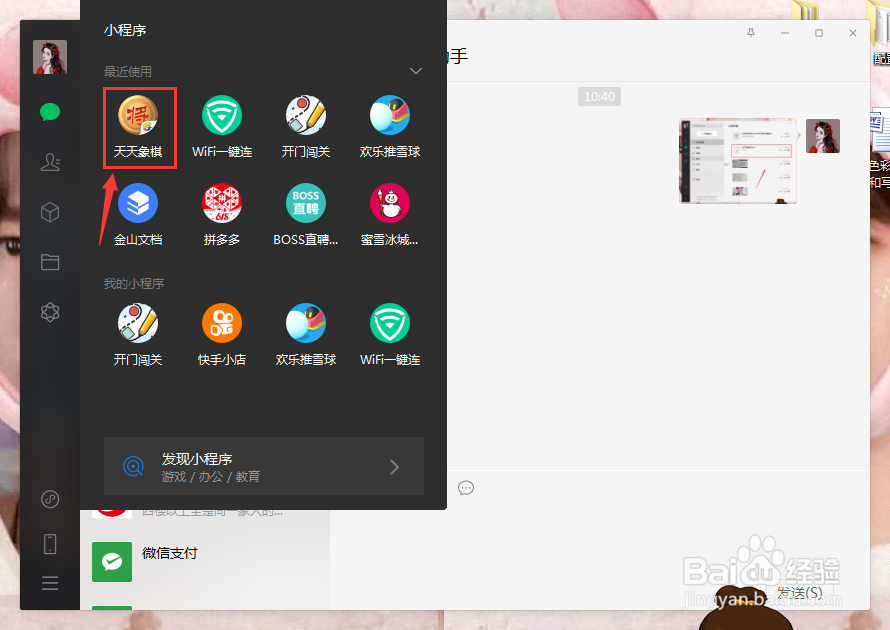The image size is (890, 630).
Task: Open the sent screenshot image in chat
Action: 738,161
